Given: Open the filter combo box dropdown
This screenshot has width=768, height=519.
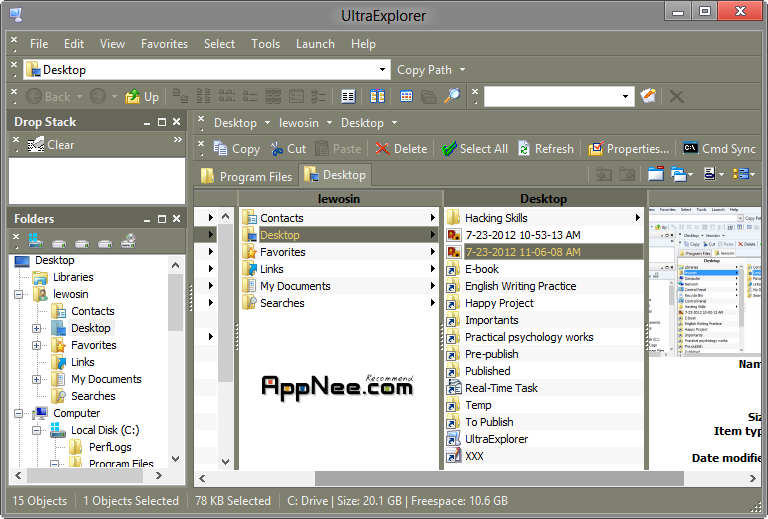Looking at the screenshot, I should 625,96.
